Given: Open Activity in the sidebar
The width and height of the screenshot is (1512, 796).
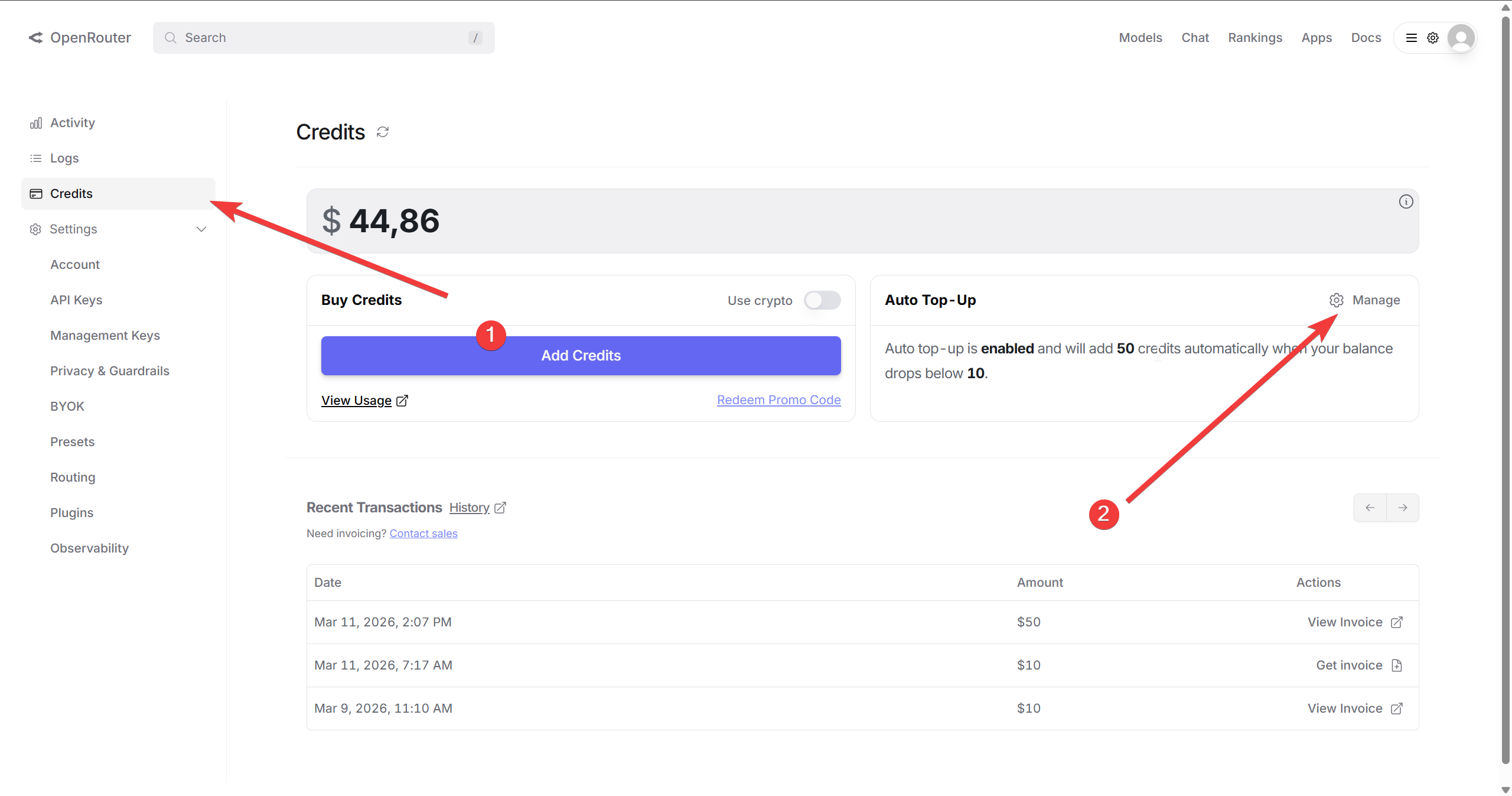Looking at the screenshot, I should (118, 123).
